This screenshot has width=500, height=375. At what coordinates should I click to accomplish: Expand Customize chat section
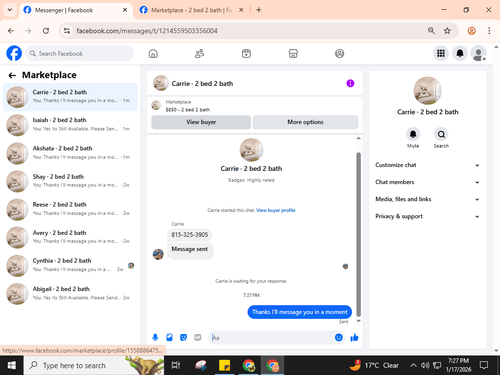[x=427, y=165]
